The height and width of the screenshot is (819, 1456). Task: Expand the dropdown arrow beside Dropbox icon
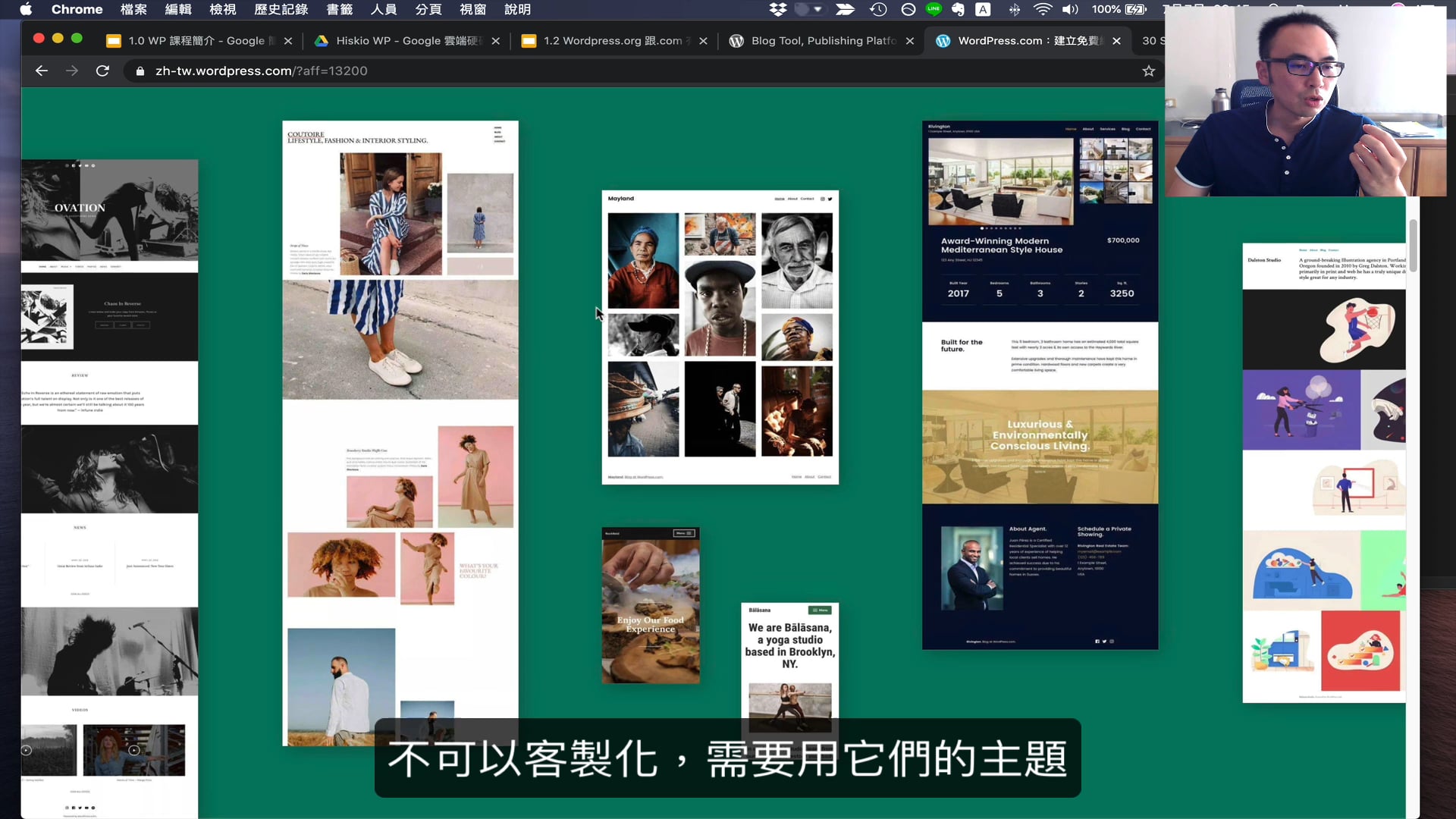coord(817,9)
